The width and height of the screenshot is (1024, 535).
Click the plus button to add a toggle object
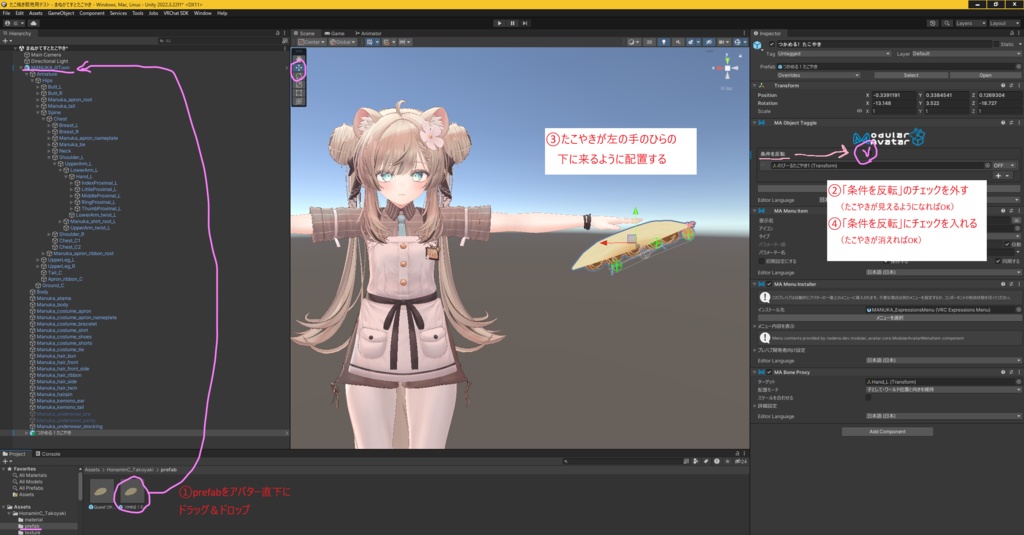pos(998,176)
